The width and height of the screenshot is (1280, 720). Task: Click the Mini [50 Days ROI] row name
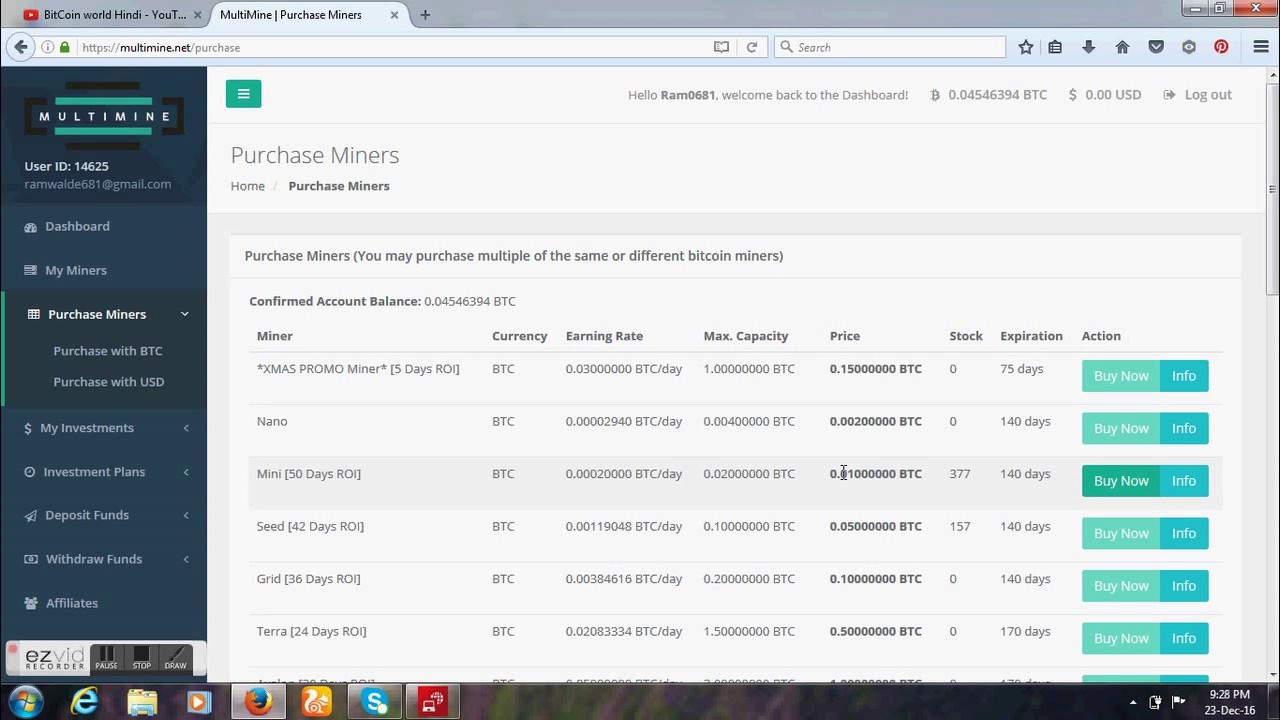[309, 474]
